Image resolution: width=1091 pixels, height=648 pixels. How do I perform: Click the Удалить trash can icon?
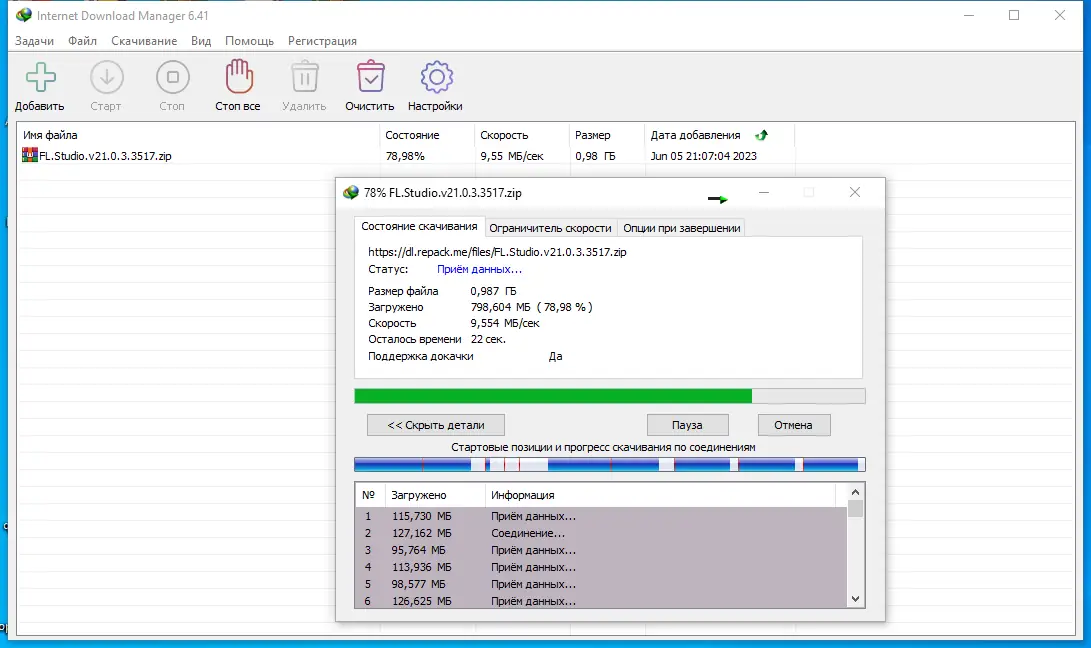[305, 77]
